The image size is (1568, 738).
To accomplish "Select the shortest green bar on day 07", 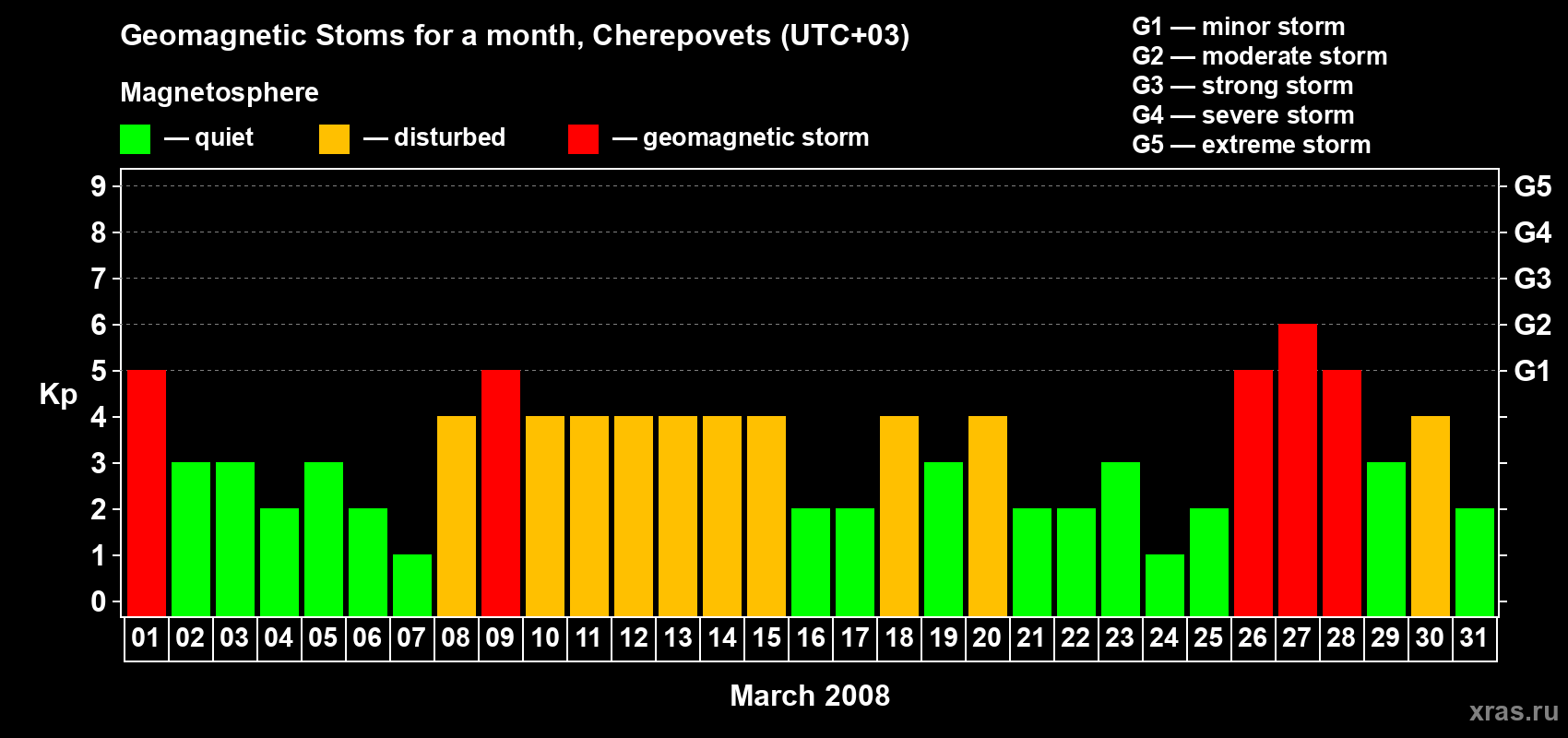I will click(412, 585).
